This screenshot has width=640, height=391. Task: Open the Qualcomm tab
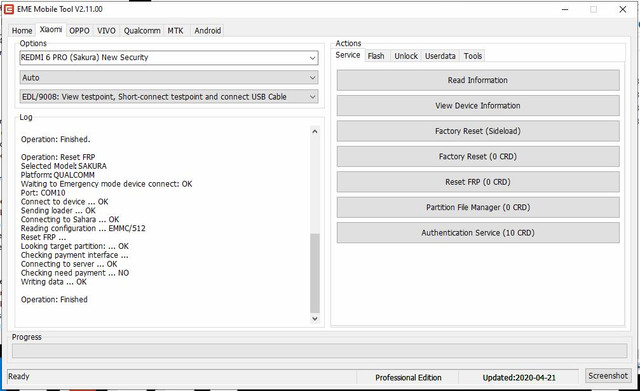pos(142,31)
